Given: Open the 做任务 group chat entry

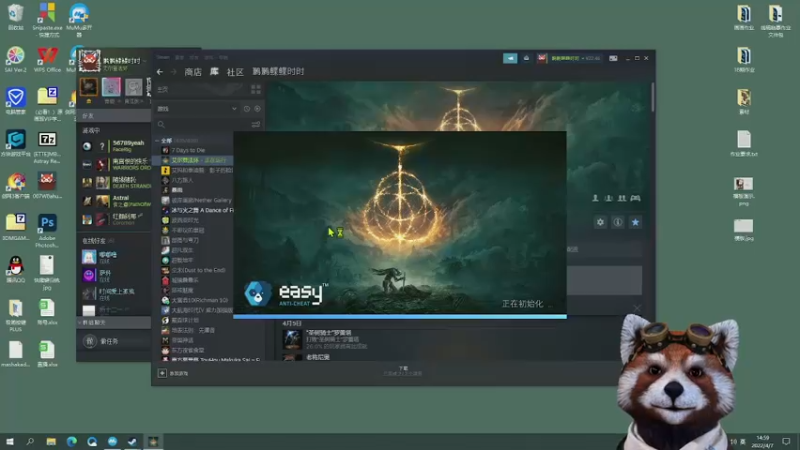Looking at the screenshot, I should point(113,341).
